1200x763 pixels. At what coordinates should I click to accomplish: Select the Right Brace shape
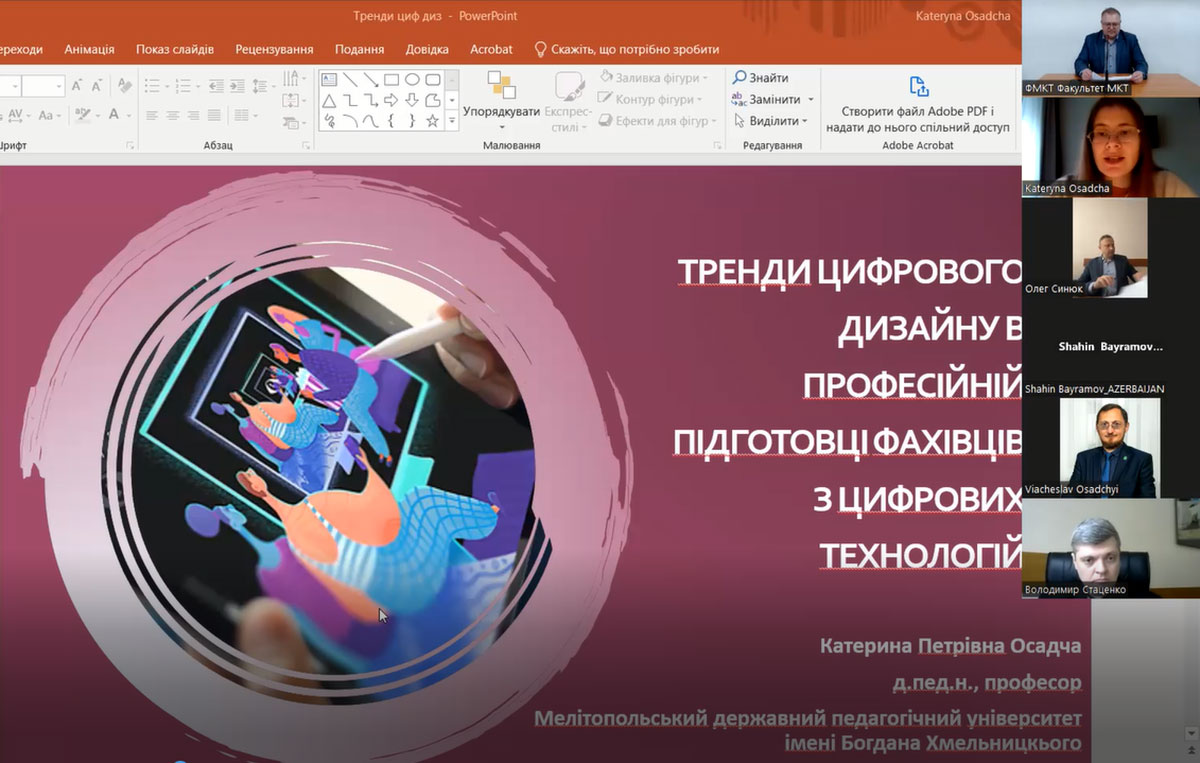[x=412, y=121]
